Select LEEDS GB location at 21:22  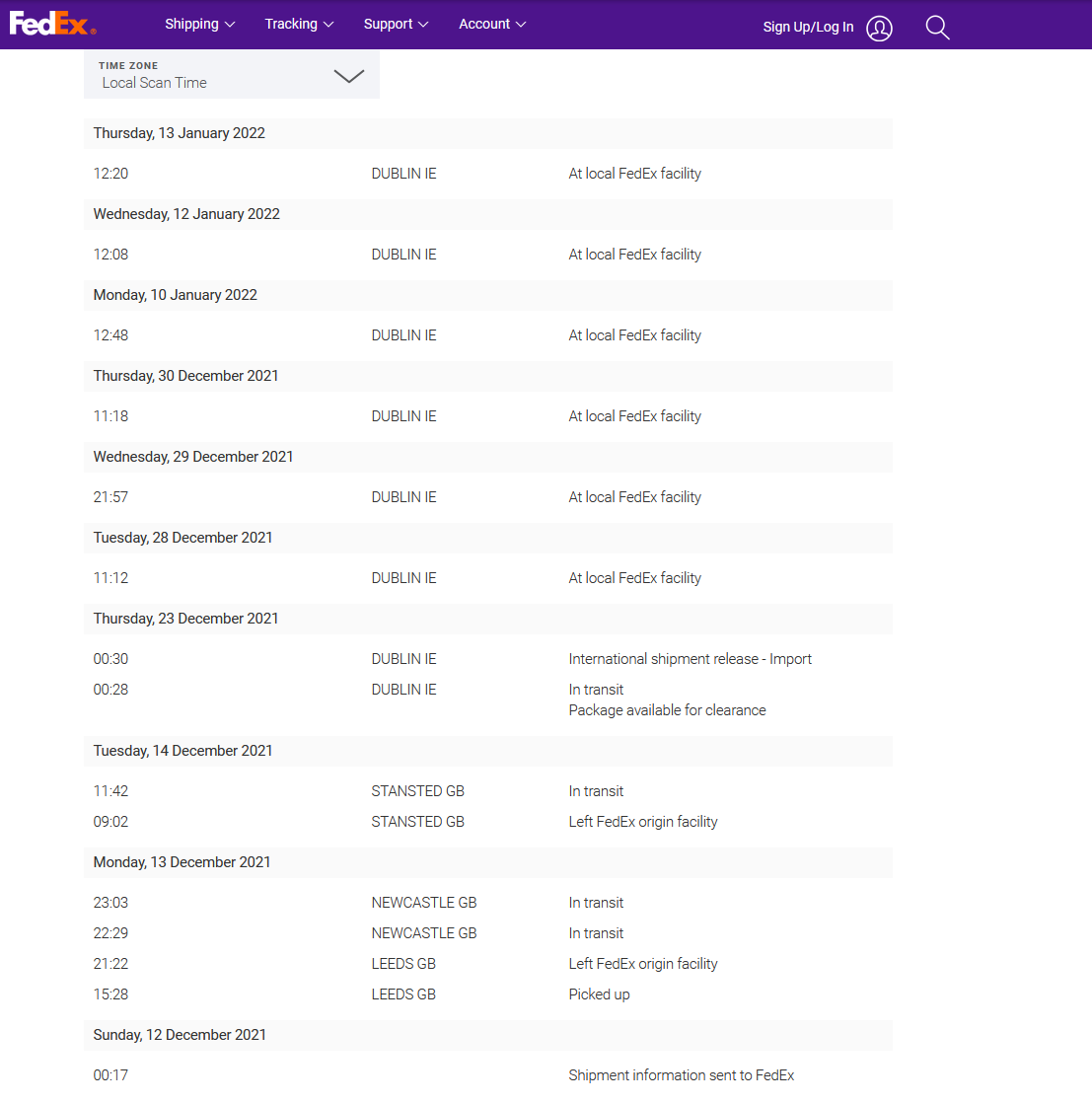click(x=403, y=964)
